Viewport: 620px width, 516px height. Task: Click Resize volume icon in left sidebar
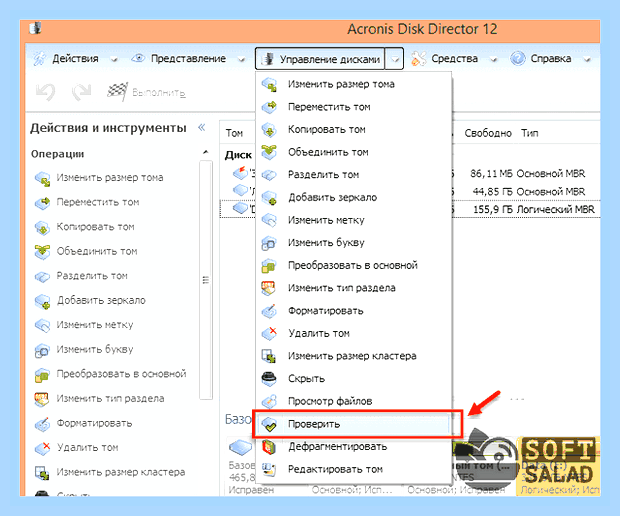42,179
